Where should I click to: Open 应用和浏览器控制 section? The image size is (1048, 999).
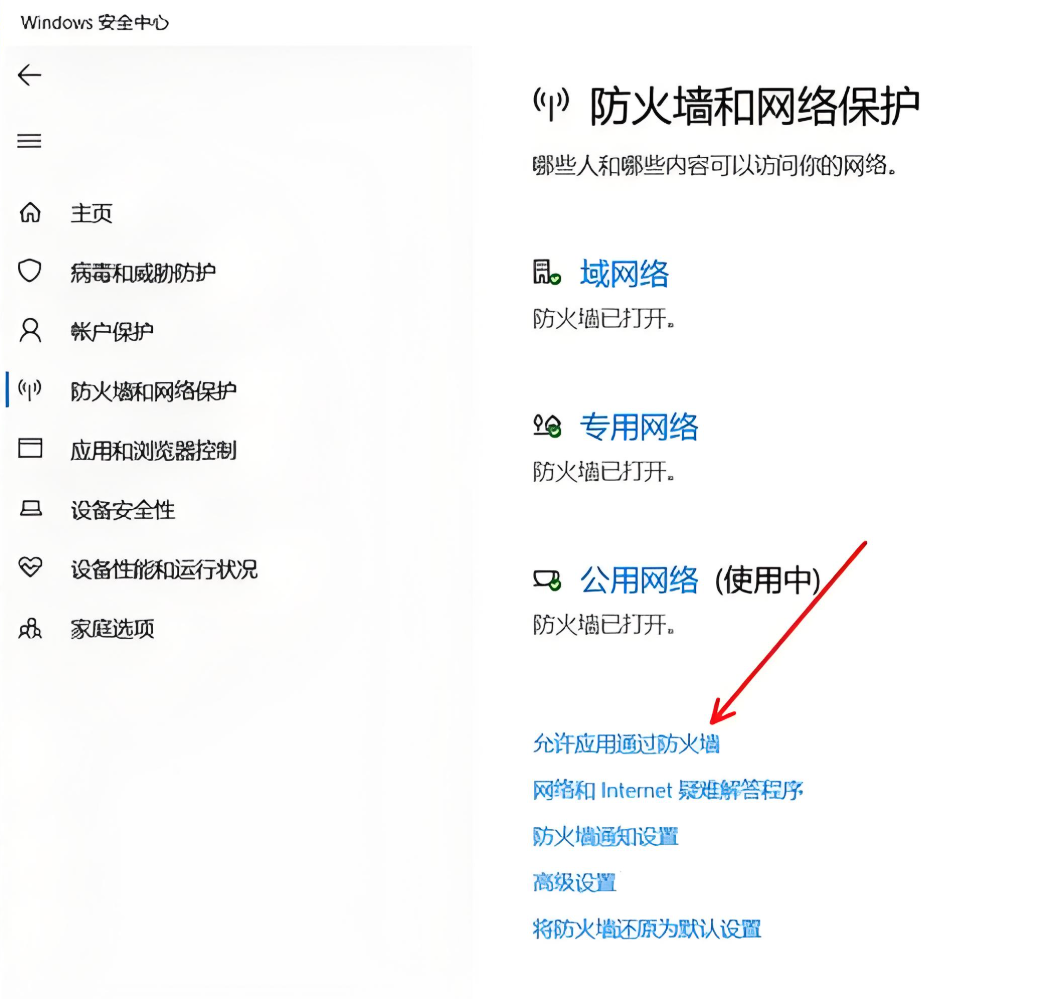[154, 450]
